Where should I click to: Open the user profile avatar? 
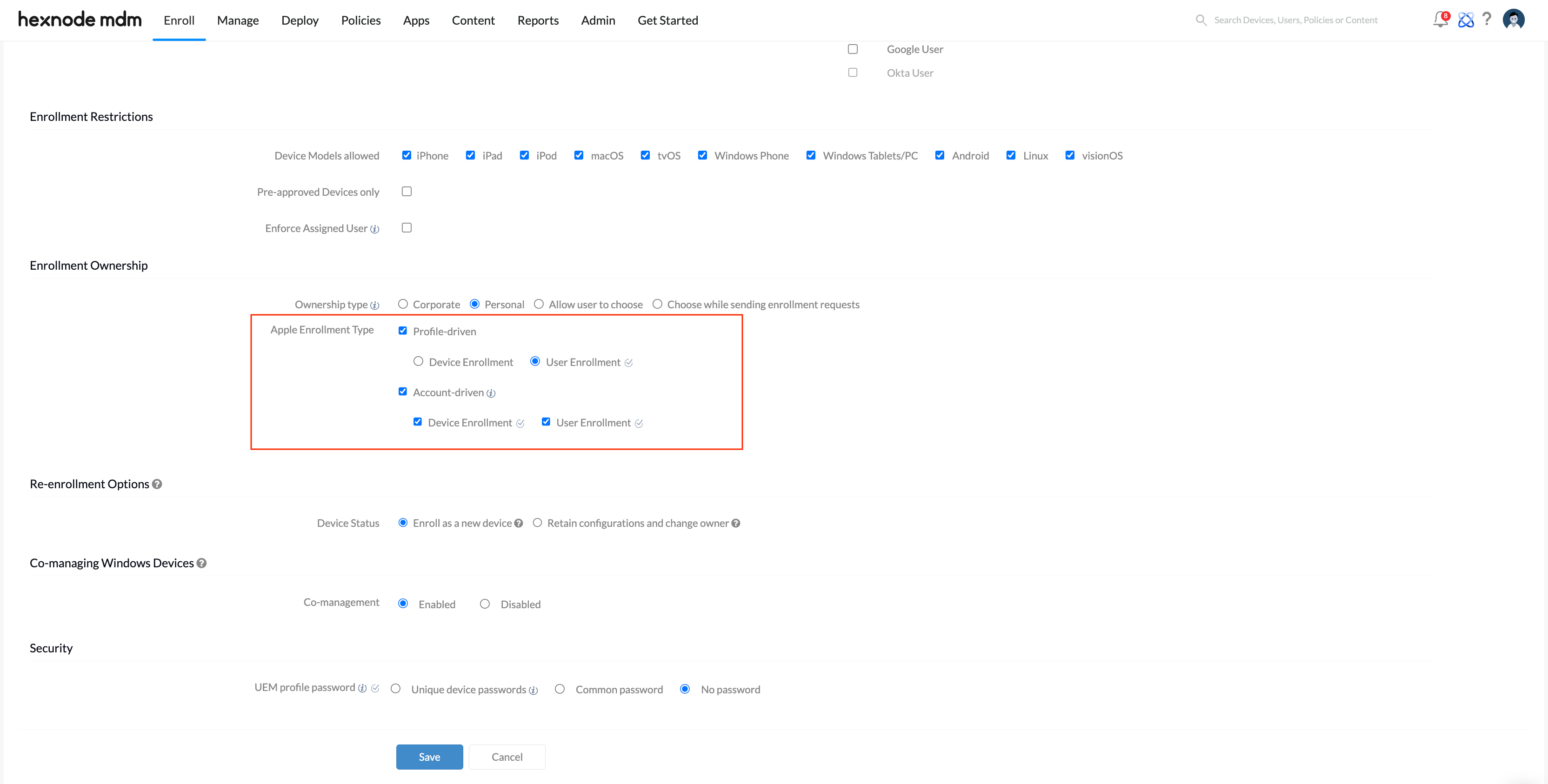click(x=1513, y=19)
